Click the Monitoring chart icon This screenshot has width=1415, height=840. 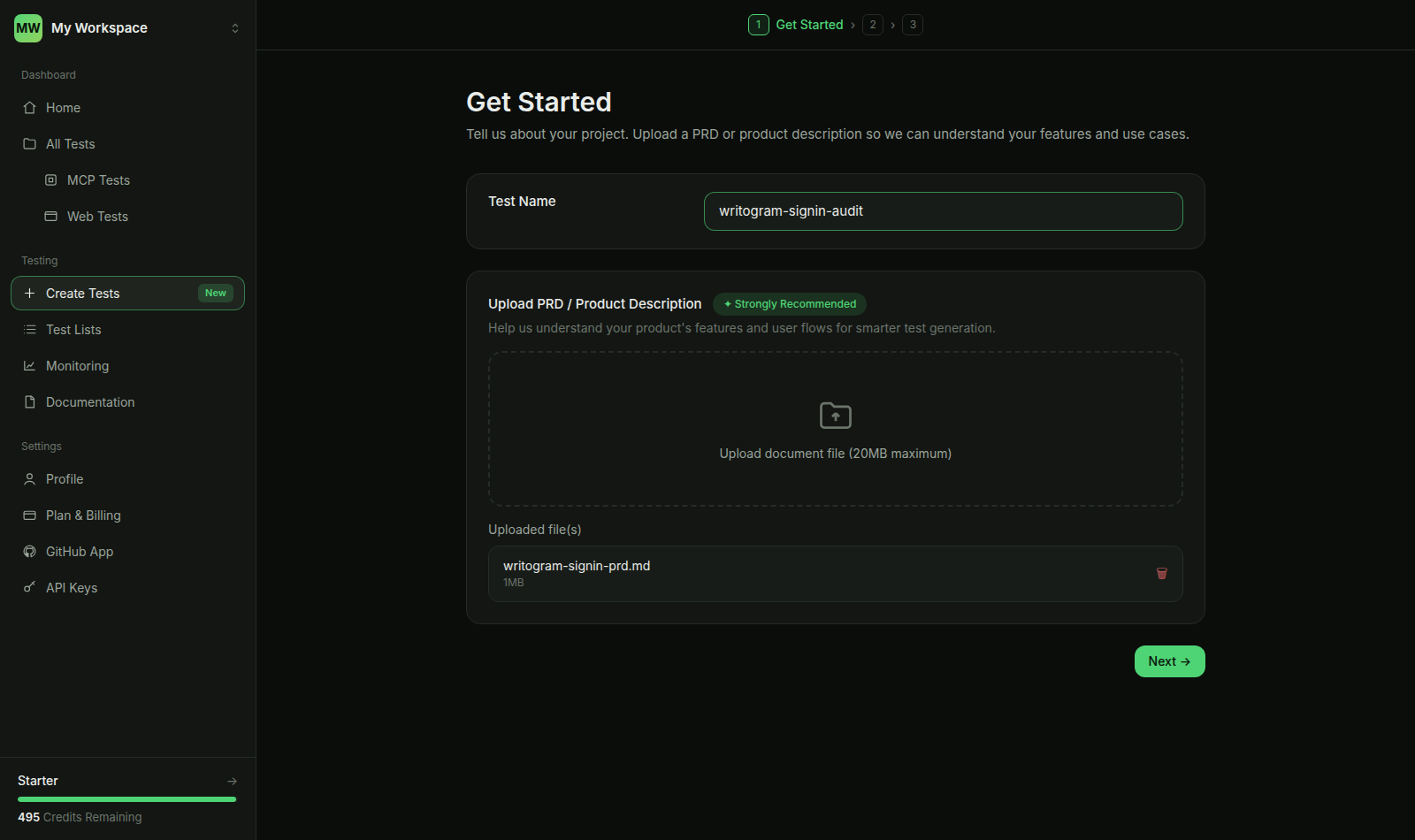pos(29,366)
